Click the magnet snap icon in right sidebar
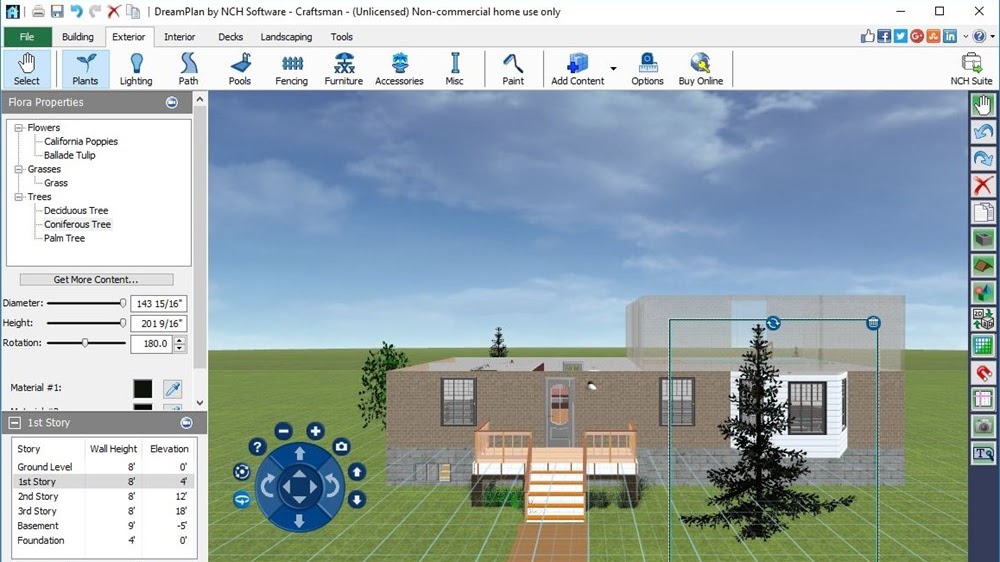The image size is (1000, 562). (x=983, y=373)
